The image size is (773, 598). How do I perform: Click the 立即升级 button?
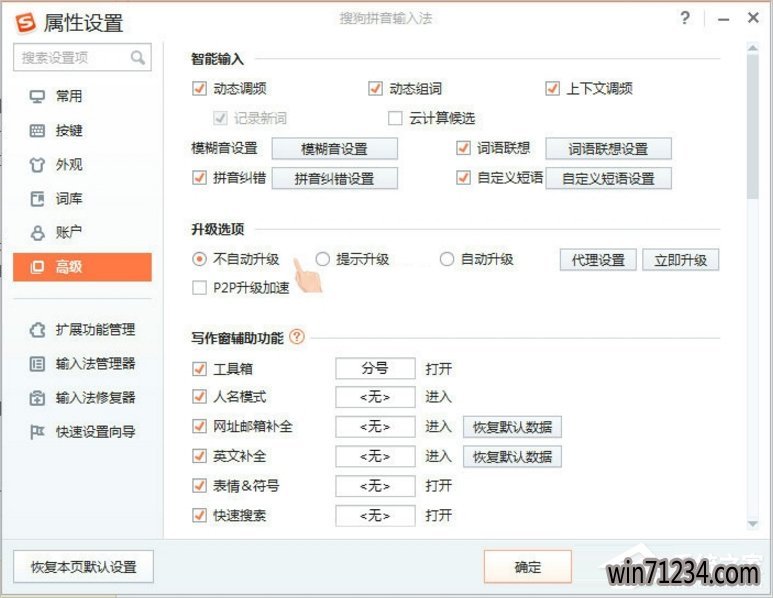681,260
